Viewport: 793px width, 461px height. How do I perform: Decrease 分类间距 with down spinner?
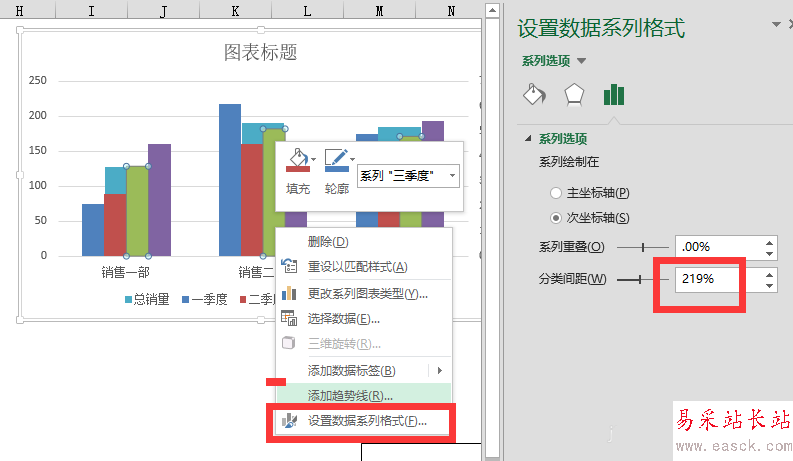click(x=769, y=285)
